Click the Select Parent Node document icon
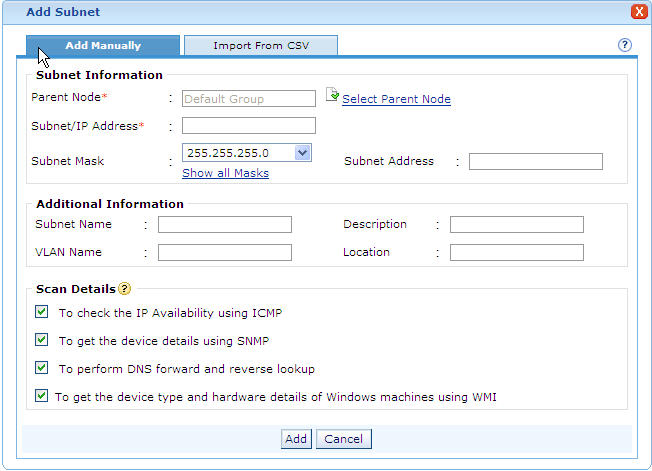Image resolution: width=652 pixels, height=471 pixels. pyautogui.click(x=332, y=94)
